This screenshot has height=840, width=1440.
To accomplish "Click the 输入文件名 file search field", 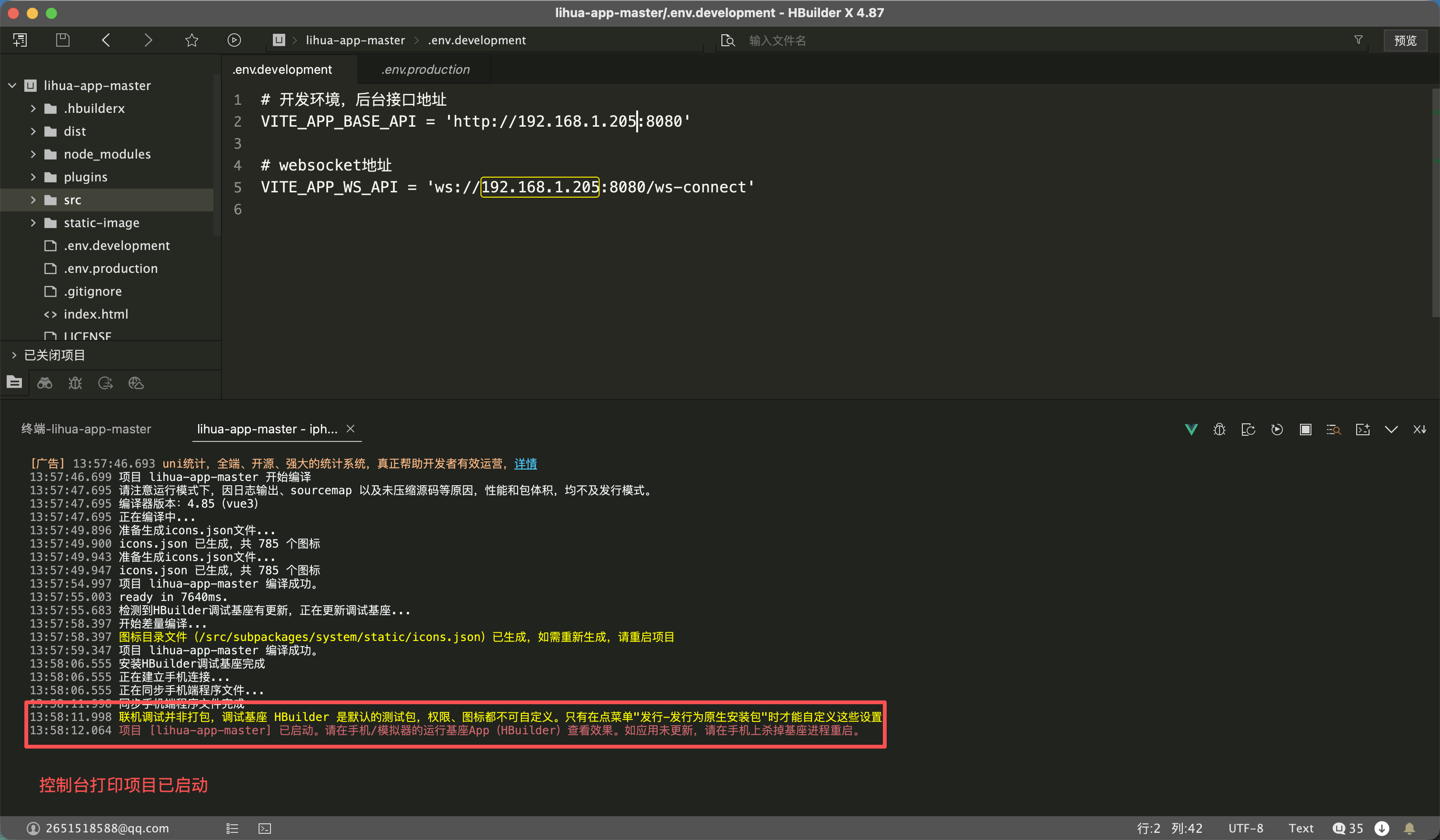I will [x=777, y=40].
